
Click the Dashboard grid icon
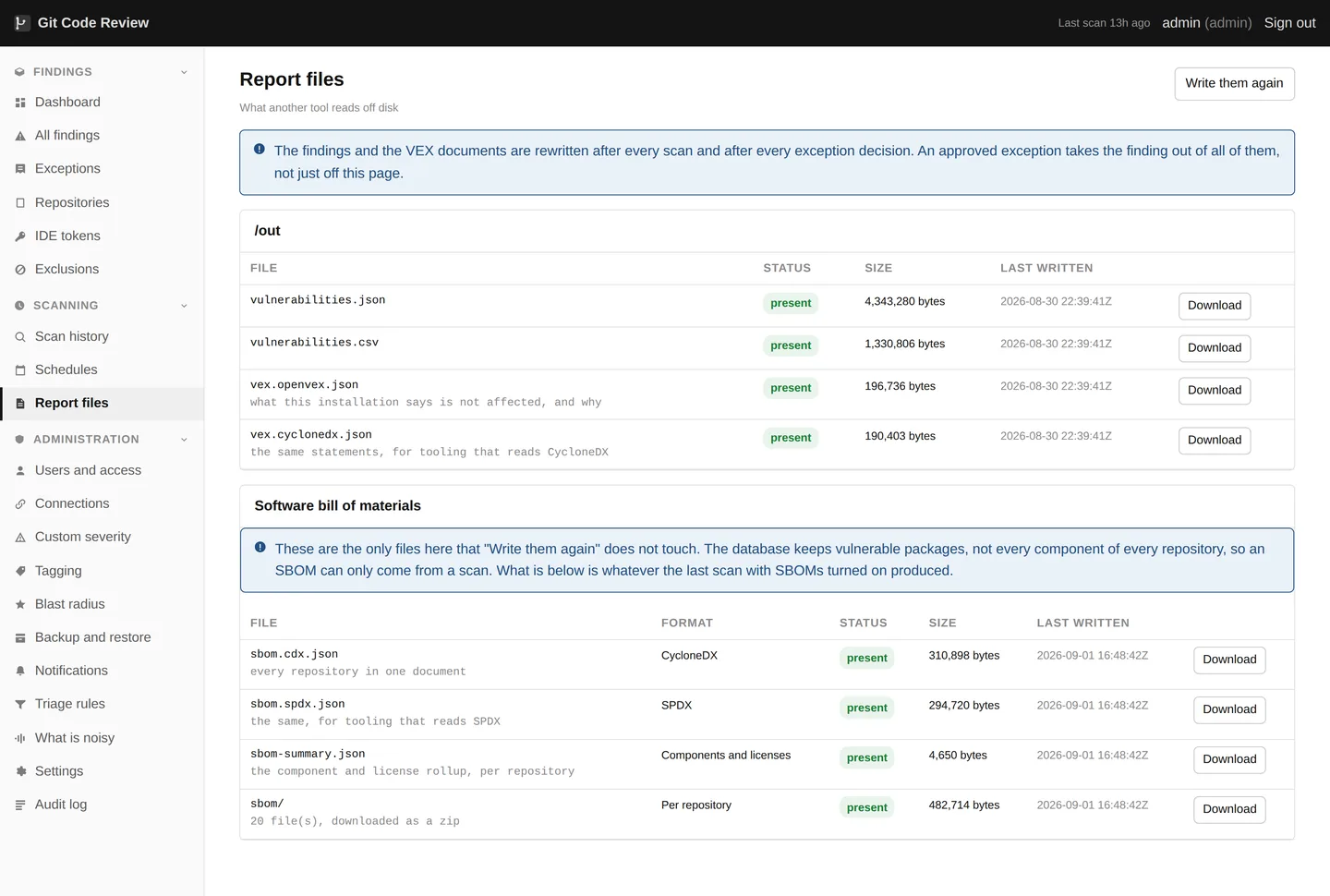(x=20, y=103)
